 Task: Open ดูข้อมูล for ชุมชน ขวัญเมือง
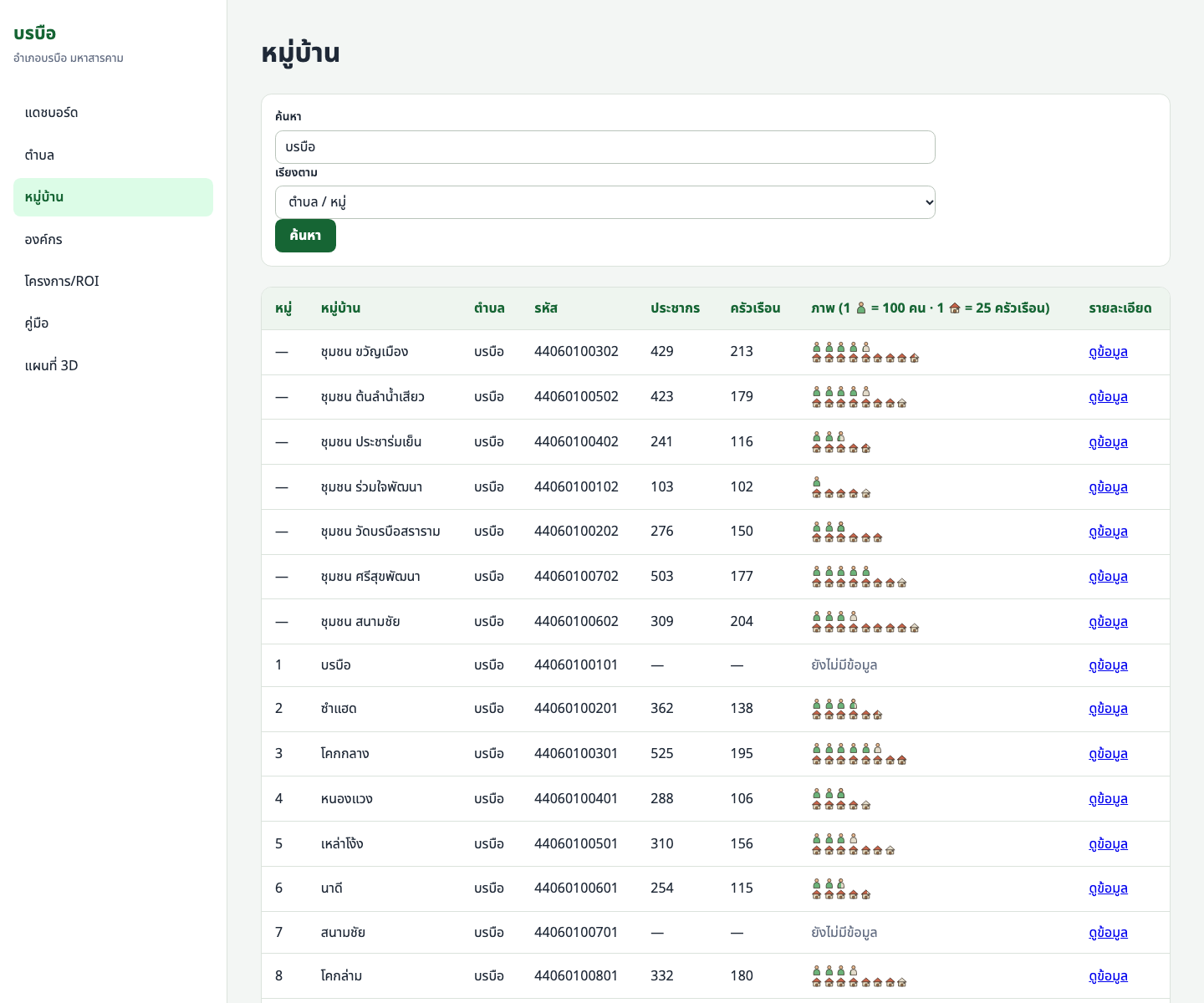[x=1108, y=352]
